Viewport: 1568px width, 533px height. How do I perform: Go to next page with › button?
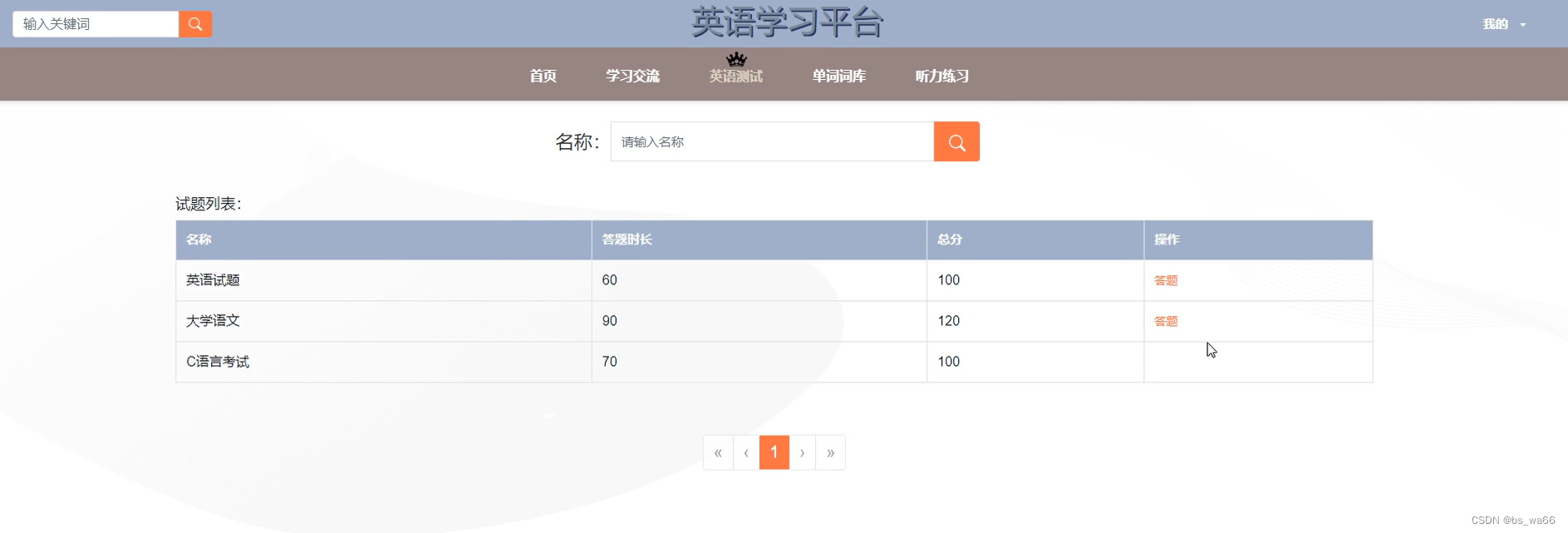click(802, 452)
